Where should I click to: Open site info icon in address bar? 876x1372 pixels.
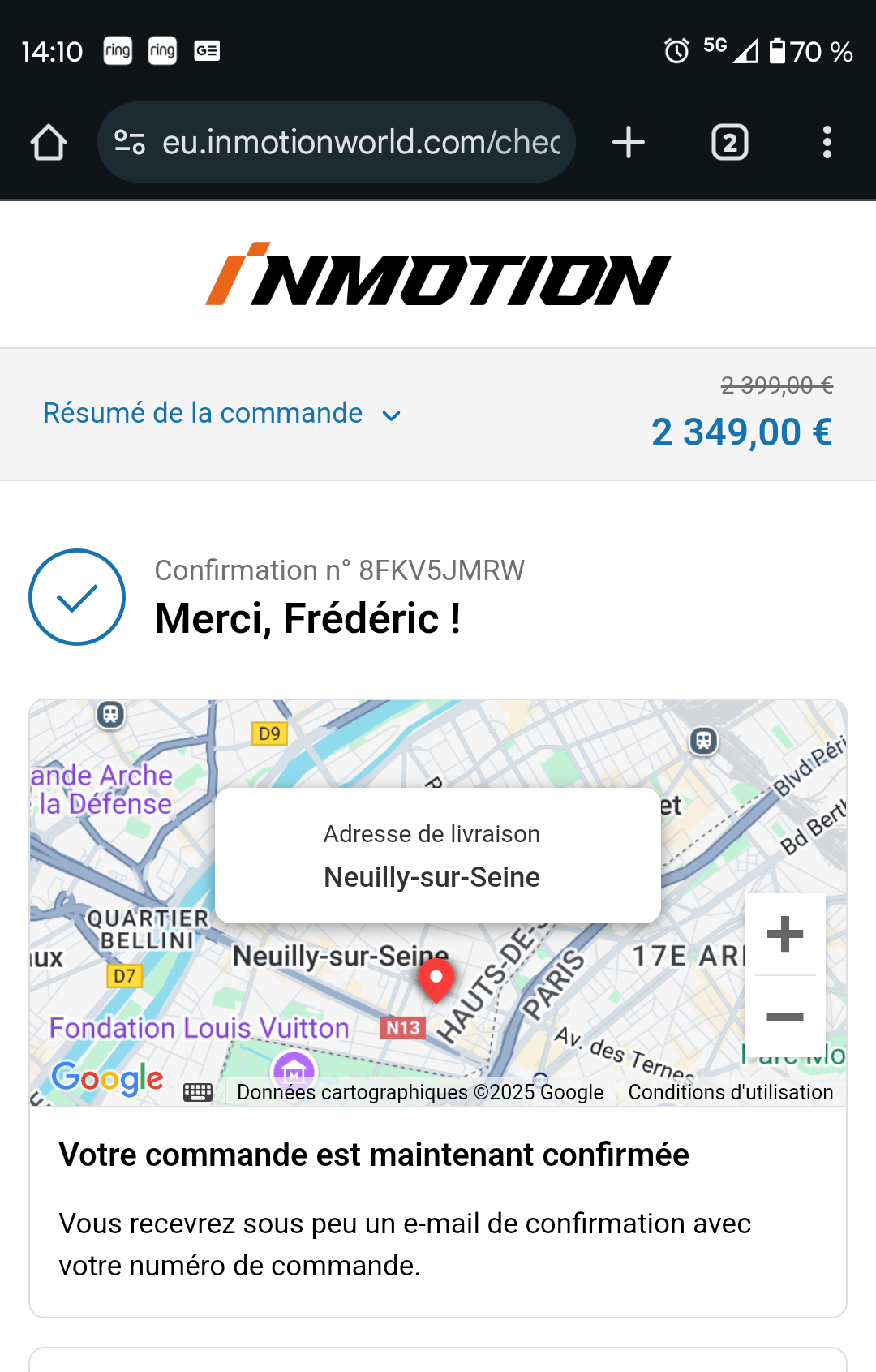pos(130,142)
